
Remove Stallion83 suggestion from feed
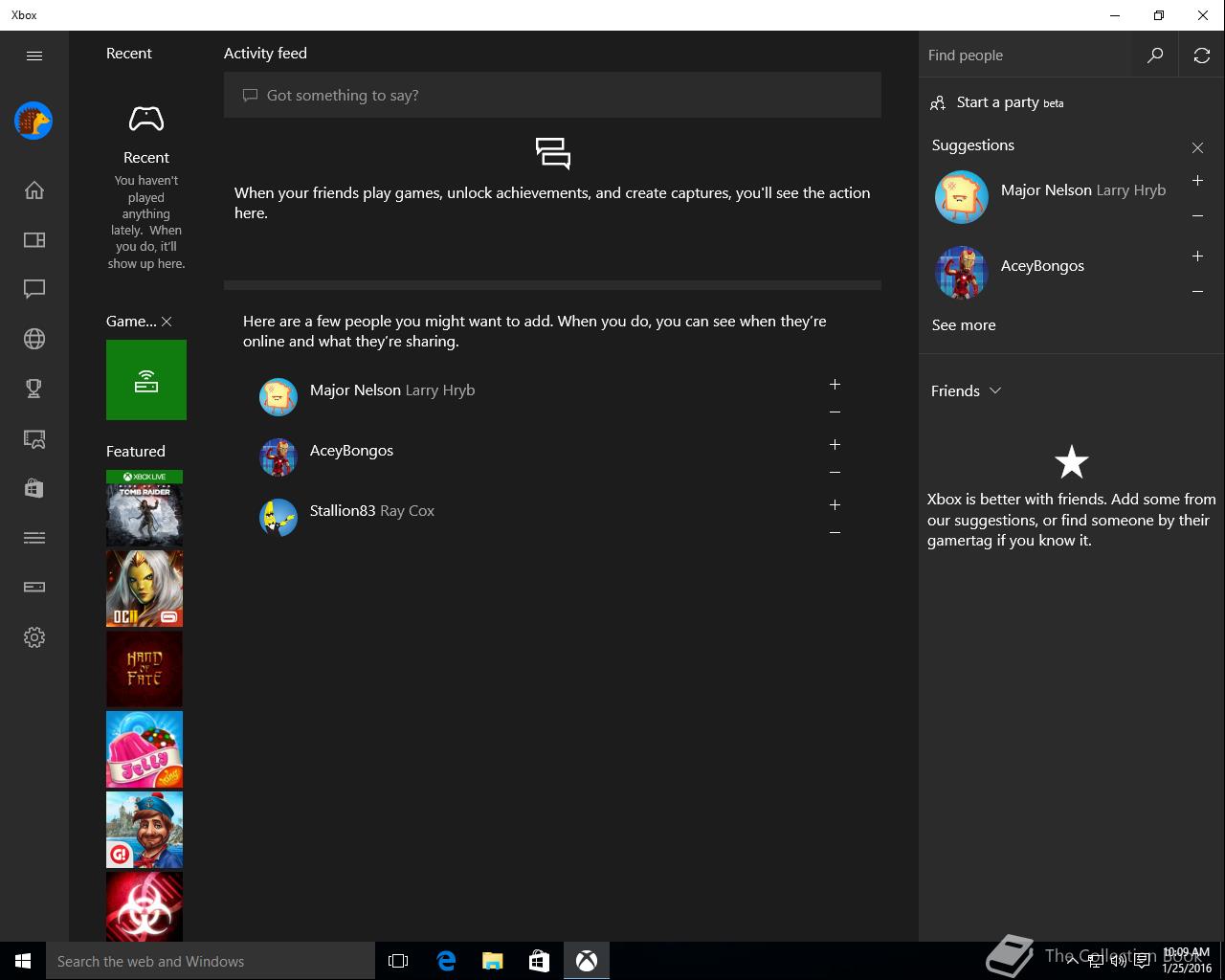point(835,533)
